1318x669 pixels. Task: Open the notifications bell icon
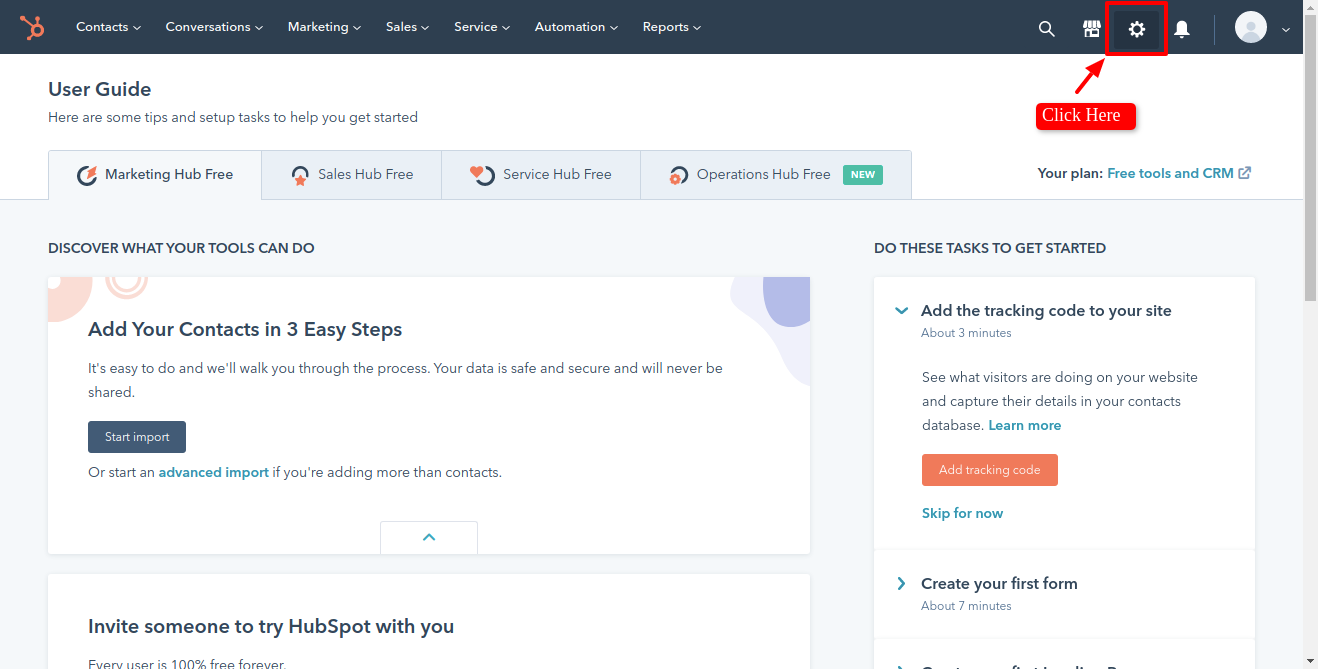tap(1182, 29)
